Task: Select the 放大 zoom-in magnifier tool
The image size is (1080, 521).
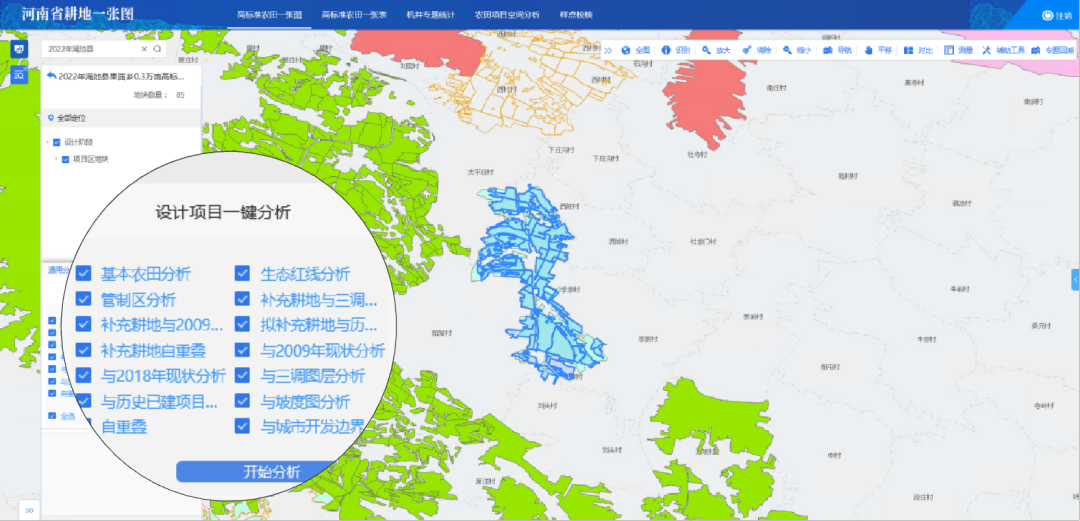Action: pyautogui.click(x=706, y=50)
